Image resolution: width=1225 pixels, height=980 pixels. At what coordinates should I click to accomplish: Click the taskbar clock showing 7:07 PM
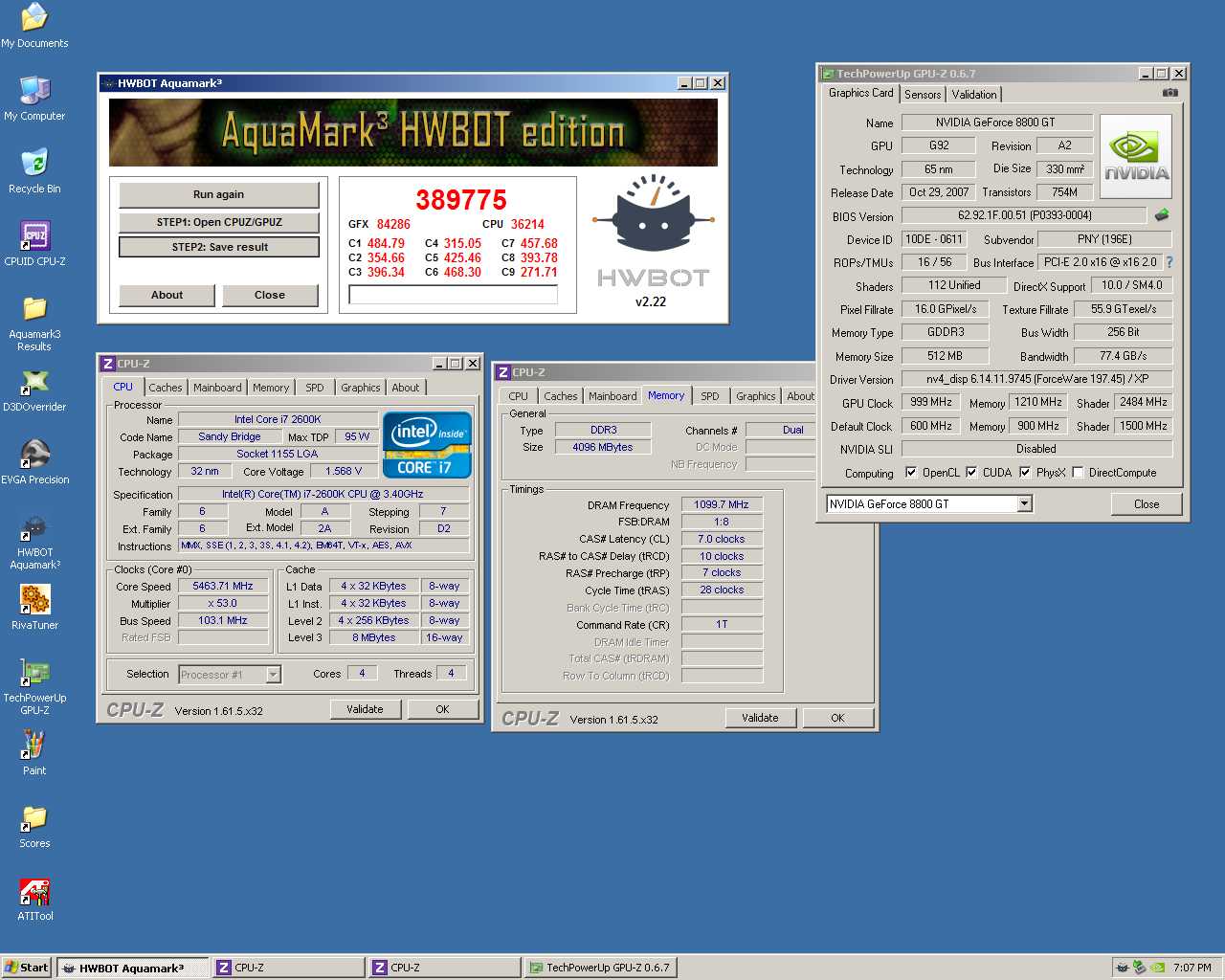point(1192,968)
